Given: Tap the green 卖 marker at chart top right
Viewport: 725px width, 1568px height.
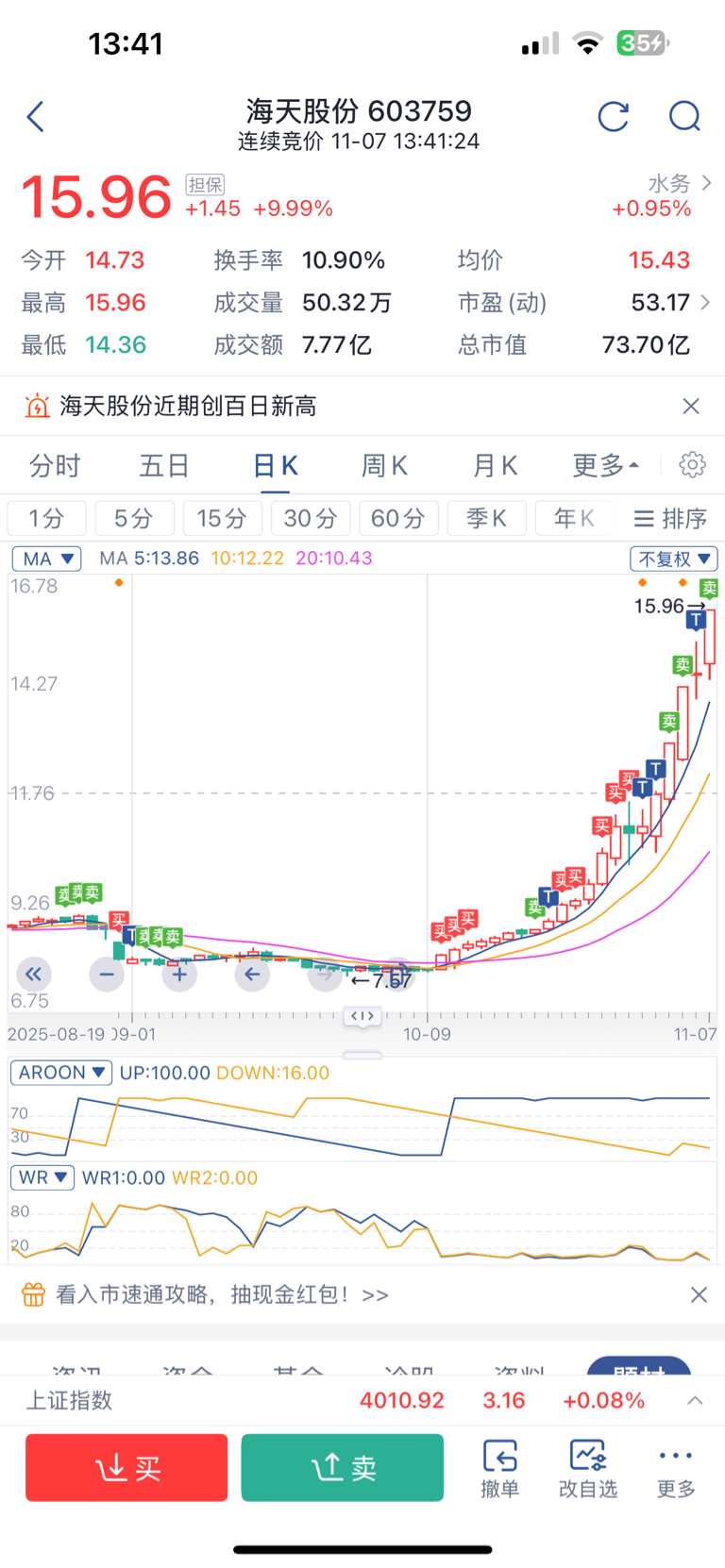Looking at the screenshot, I should pos(710,588).
